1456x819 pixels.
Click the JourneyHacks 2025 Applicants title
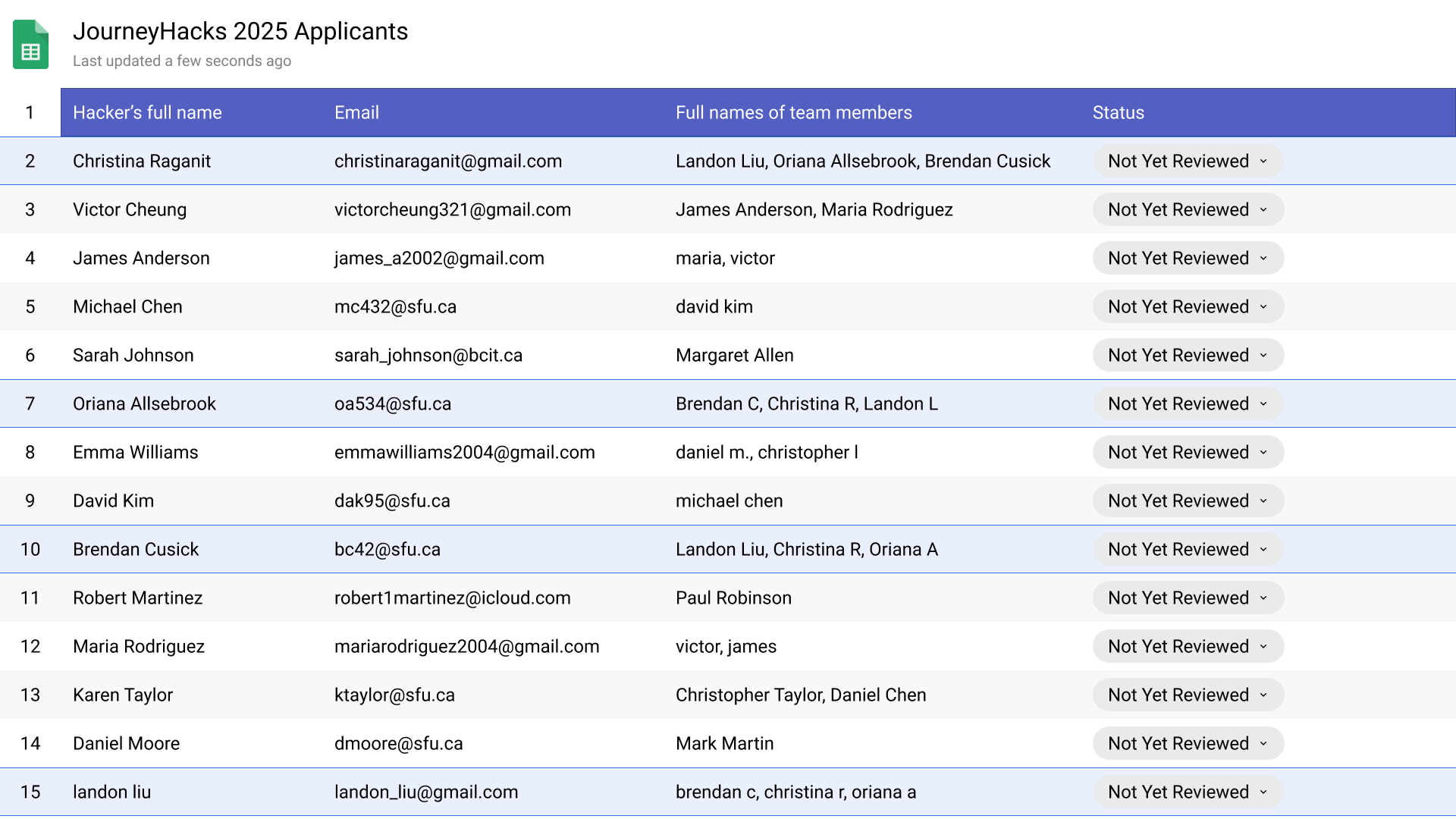pos(240,31)
